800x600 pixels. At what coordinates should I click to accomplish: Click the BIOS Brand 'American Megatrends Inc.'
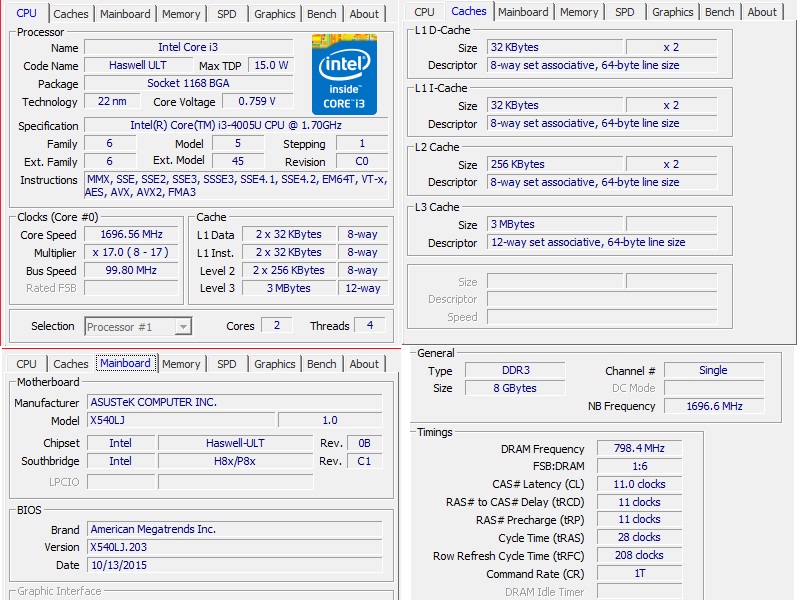tap(235, 530)
